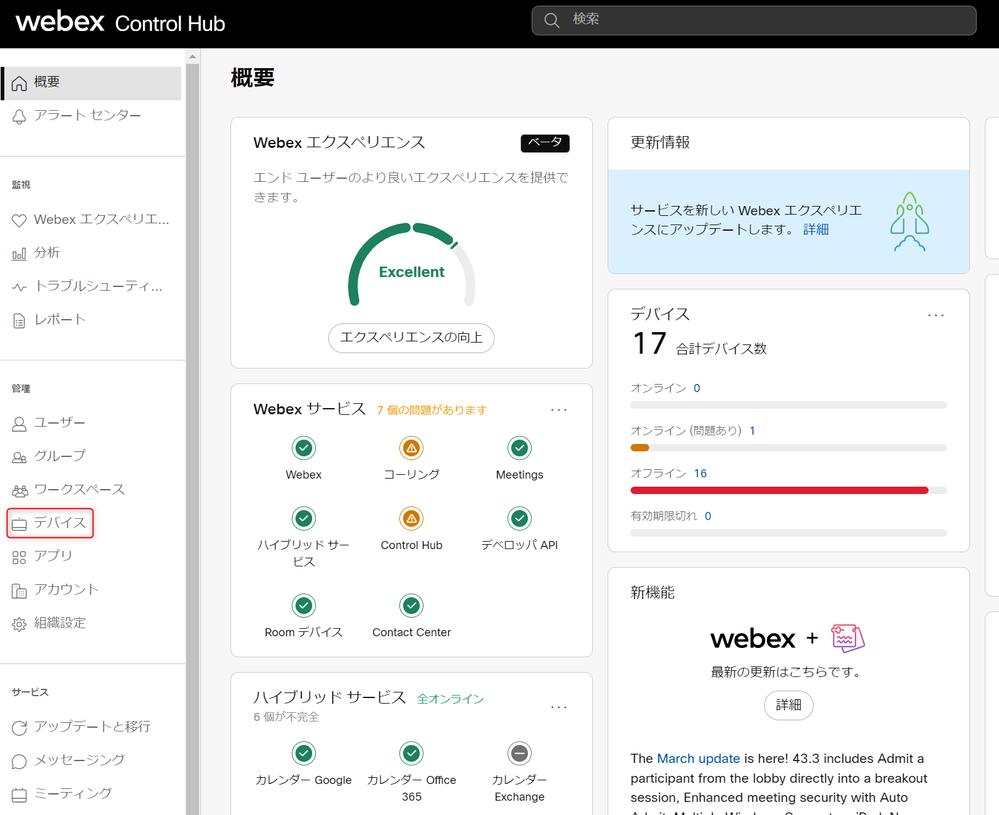Open the ハイブリッド サービス card more-options menu
Image resolution: width=999 pixels, height=815 pixels.
click(559, 707)
